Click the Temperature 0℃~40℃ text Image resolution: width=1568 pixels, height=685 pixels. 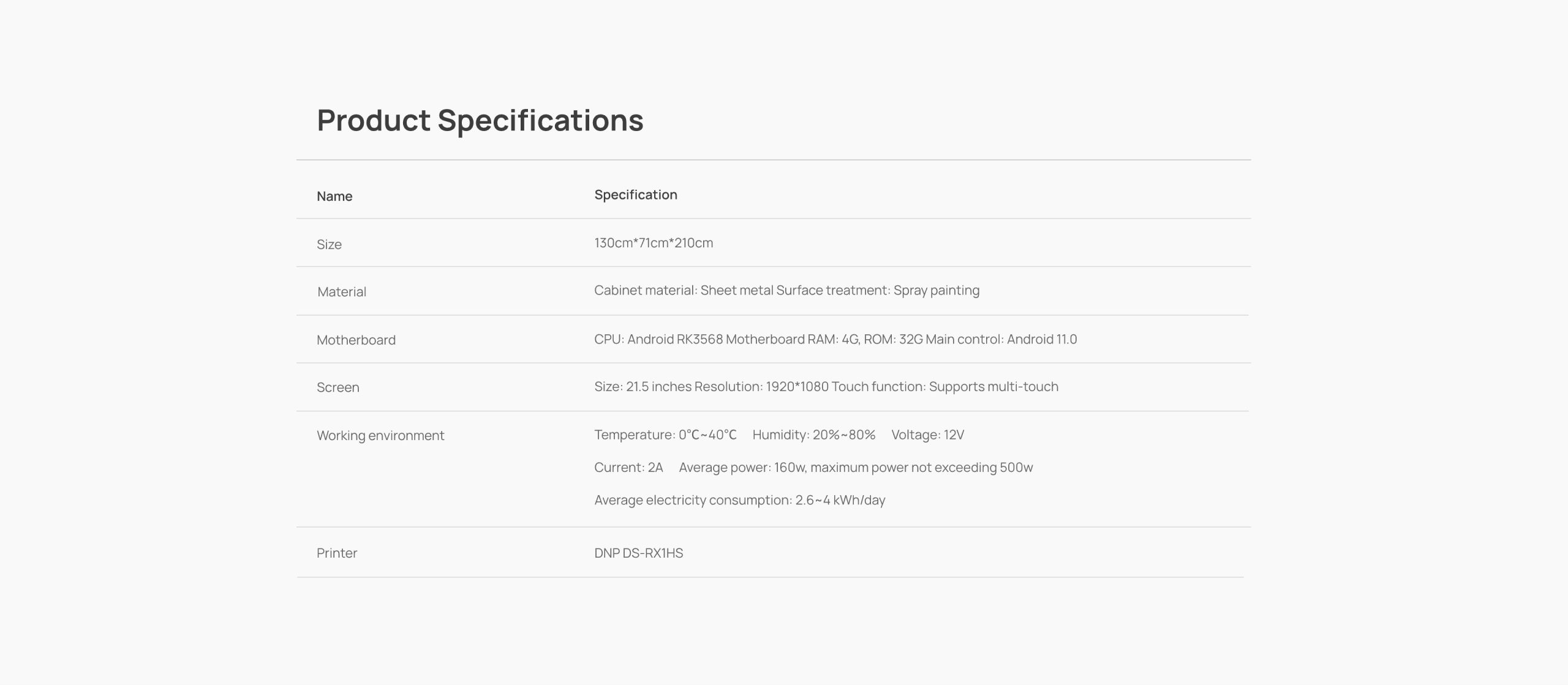click(665, 435)
